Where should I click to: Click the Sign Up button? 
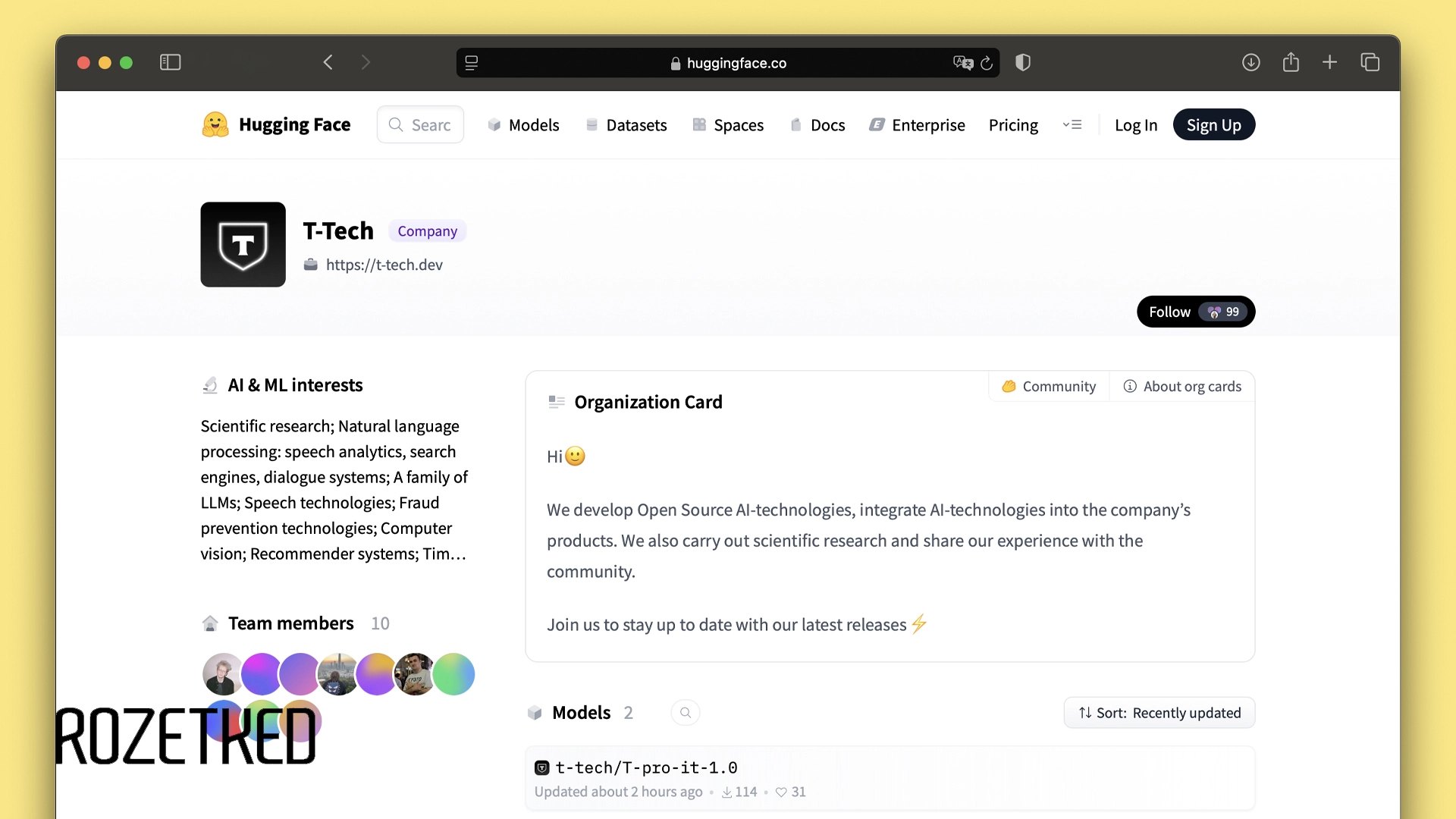(x=1214, y=125)
